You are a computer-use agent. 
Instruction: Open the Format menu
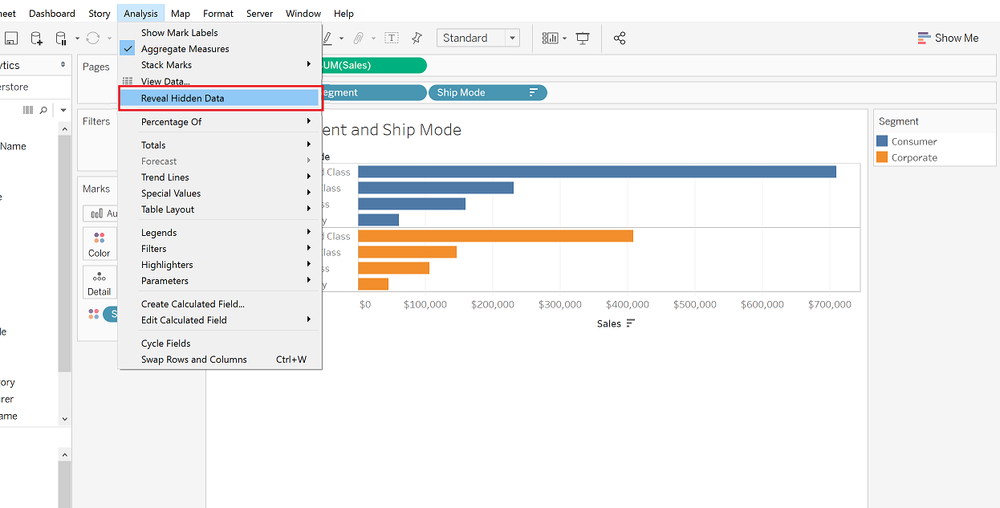coord(218,13)
